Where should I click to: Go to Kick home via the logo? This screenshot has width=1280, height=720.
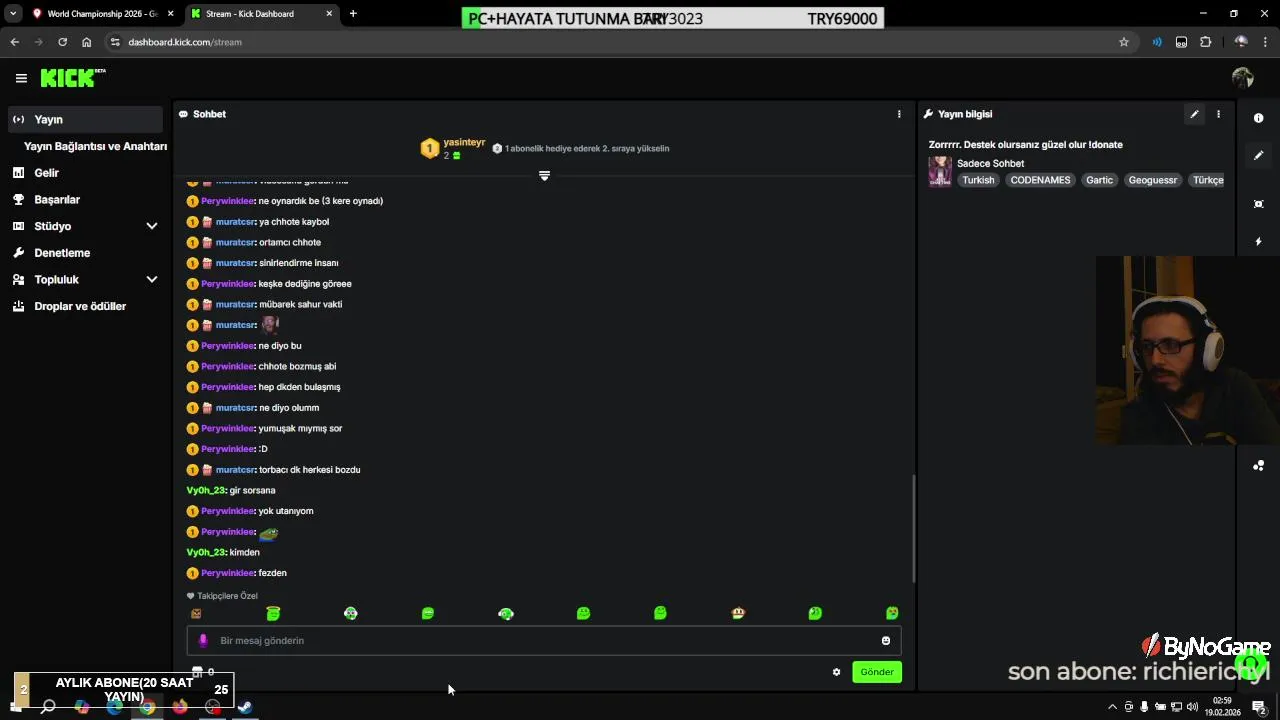[72, 78]
